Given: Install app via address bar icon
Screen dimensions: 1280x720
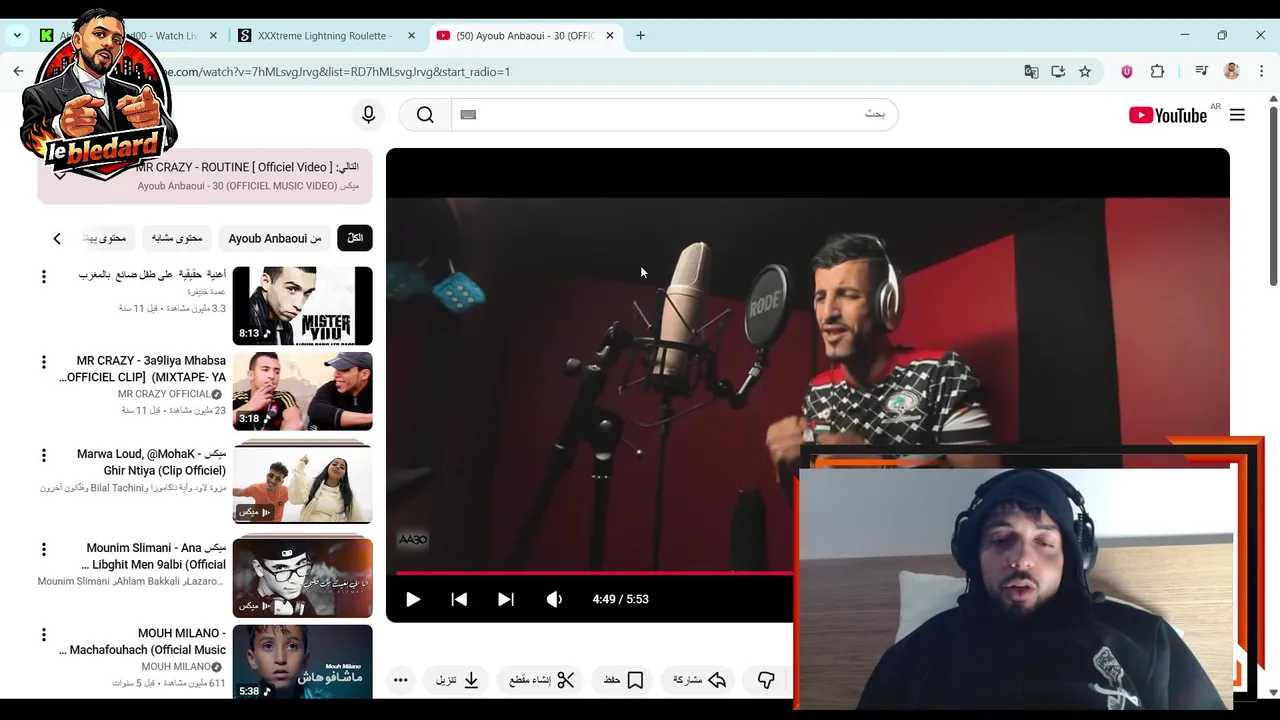Looking at the screenshot, I should (x=1058, y=72).
